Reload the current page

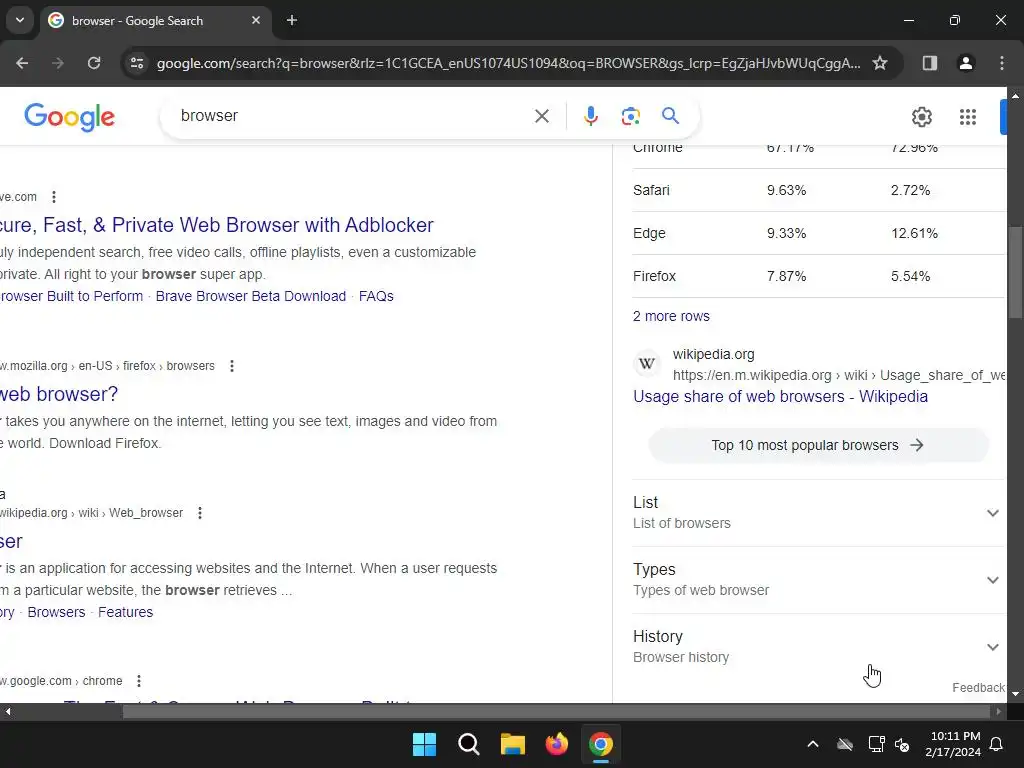click(94, 63)
